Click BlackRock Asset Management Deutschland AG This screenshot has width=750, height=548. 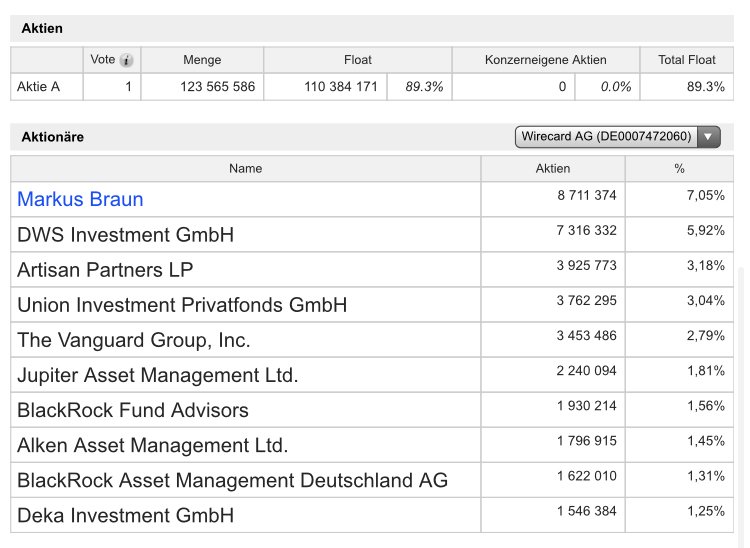pyautogui.click(x=232, y=480)
